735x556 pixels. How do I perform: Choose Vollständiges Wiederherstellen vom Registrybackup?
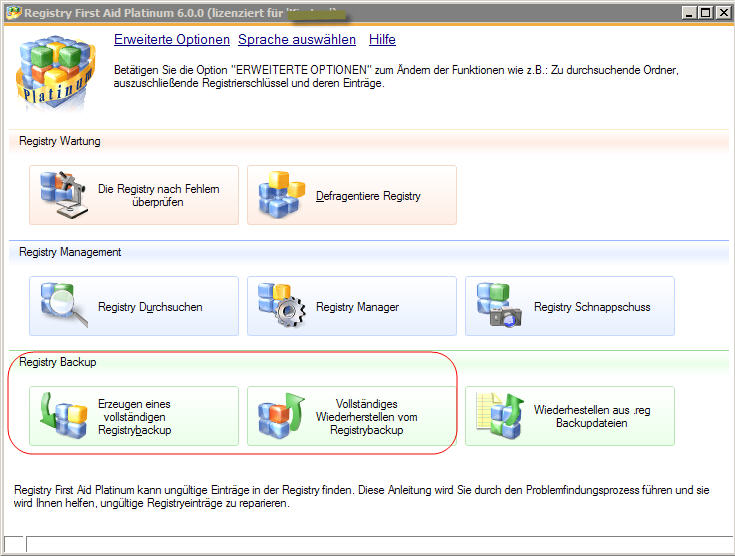(x=352, y=416)
